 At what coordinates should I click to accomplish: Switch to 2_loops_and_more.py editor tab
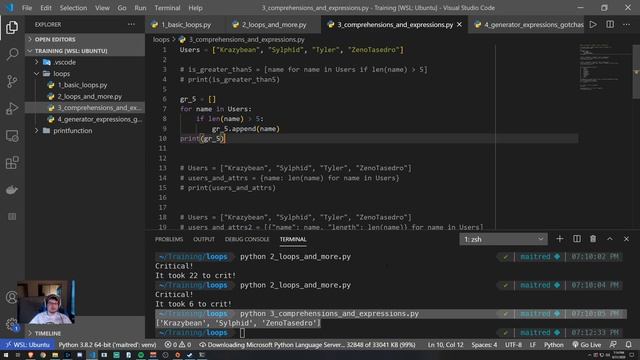tap(273, 24)
